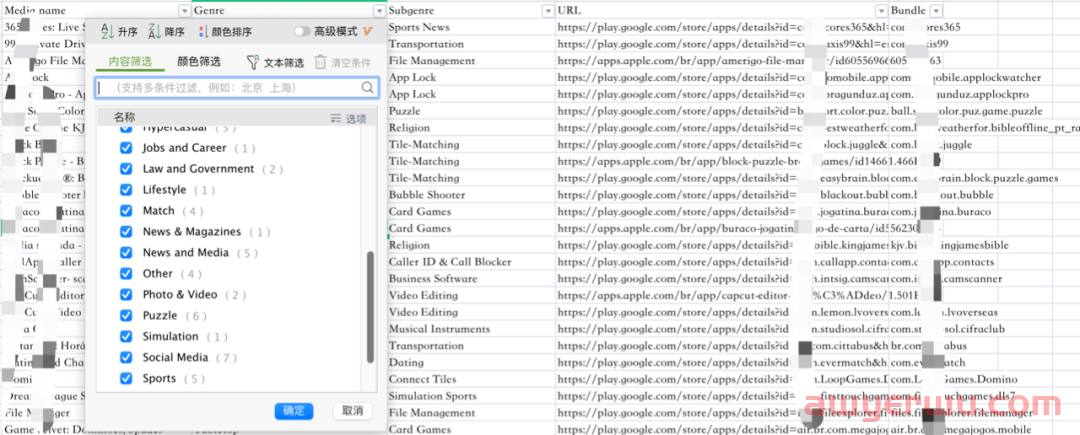The width and height of the screenshot is (1080, 435).
Task: Uncheck the Photo & Video checkbox
Action: coord(126,295)
